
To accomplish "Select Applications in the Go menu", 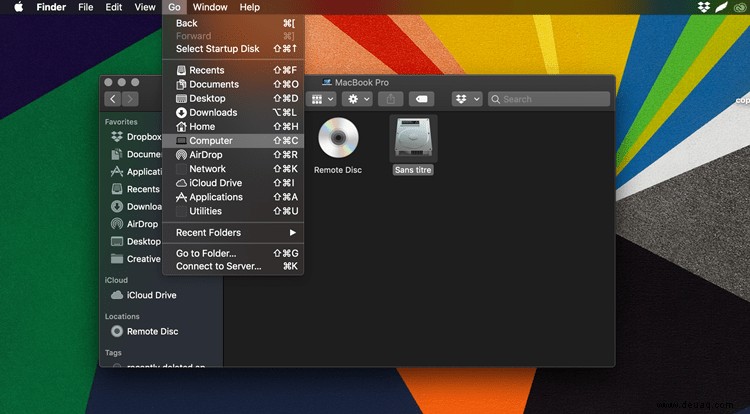I will click(x=233, y=197).
